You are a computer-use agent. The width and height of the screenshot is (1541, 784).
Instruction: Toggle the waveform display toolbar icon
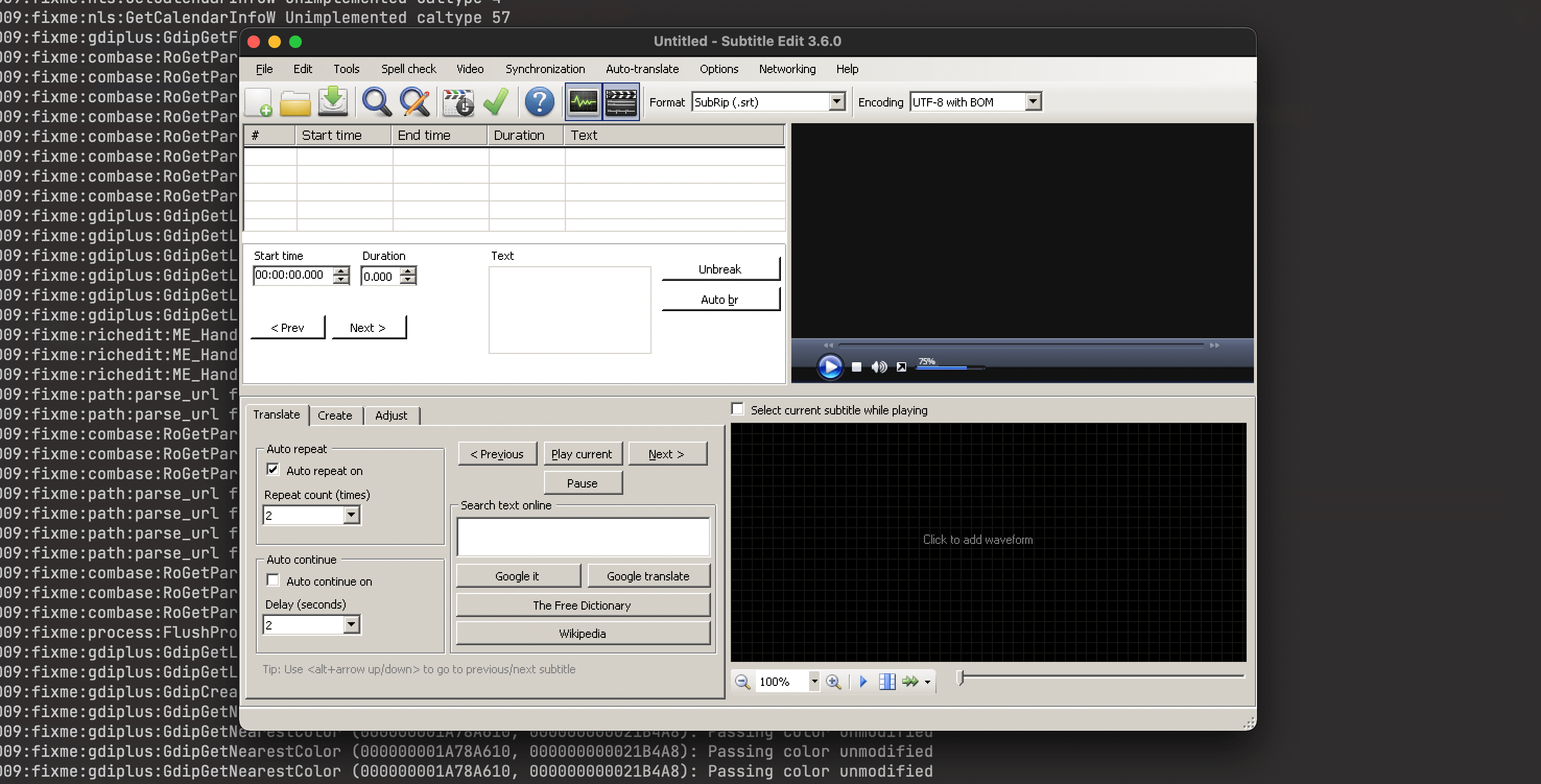(583, 102)
